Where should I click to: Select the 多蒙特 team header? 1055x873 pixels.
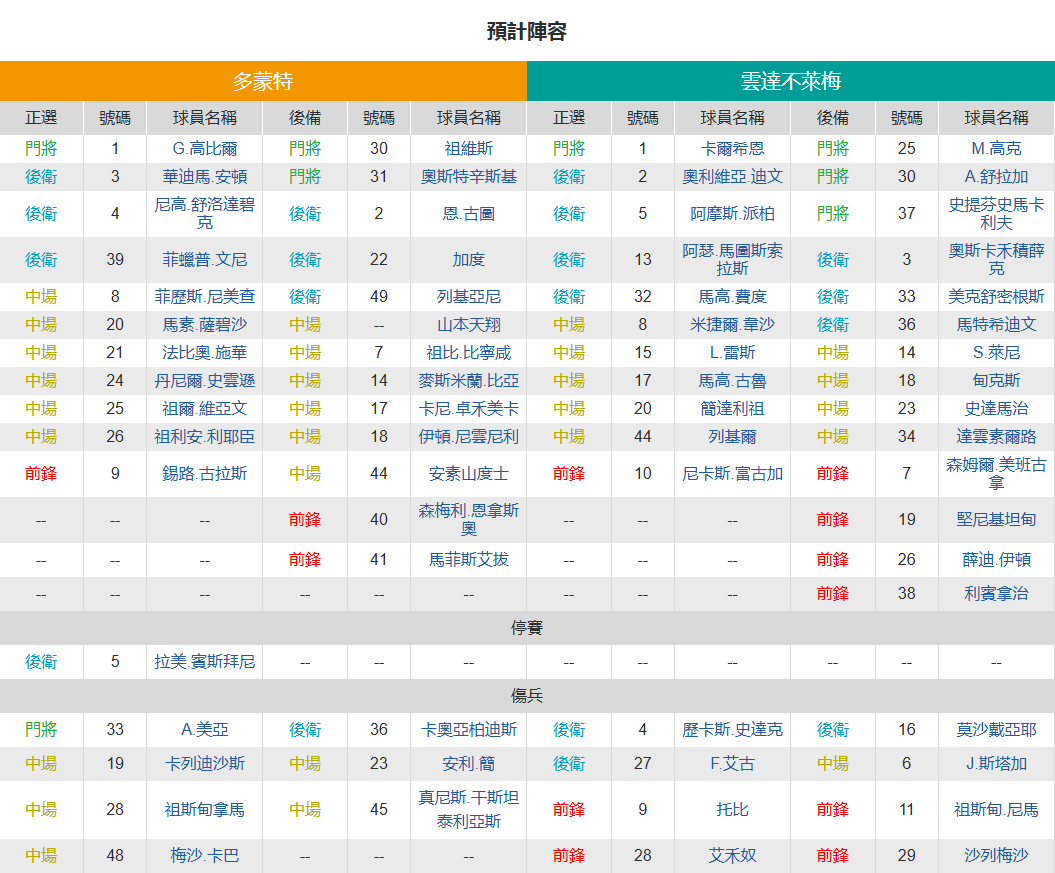coord(263,81)
